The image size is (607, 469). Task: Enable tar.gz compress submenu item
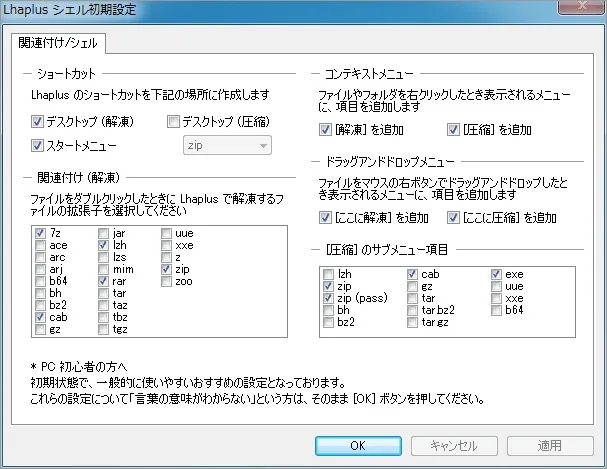click(412, 322)
